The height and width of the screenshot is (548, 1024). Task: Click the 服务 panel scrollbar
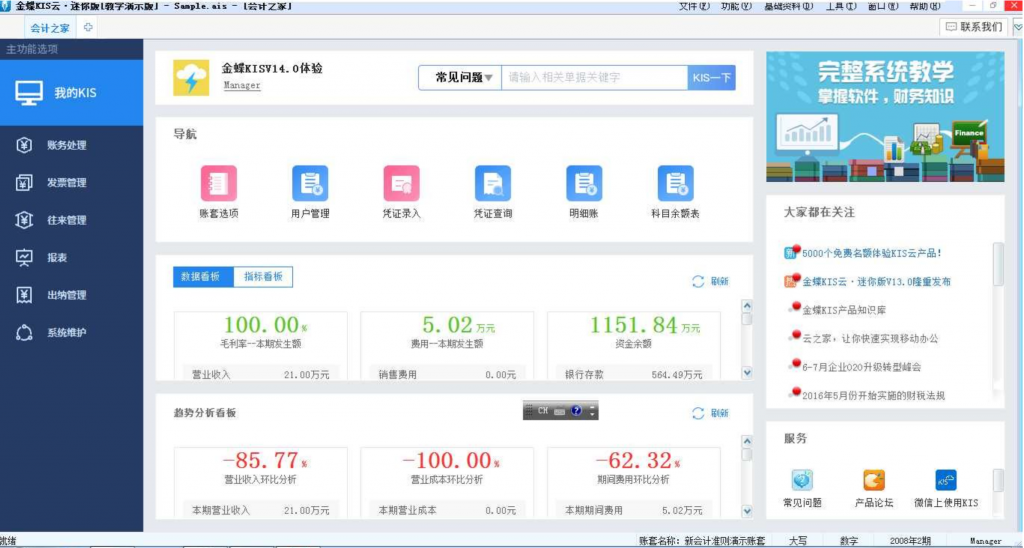tap(998, 481)
